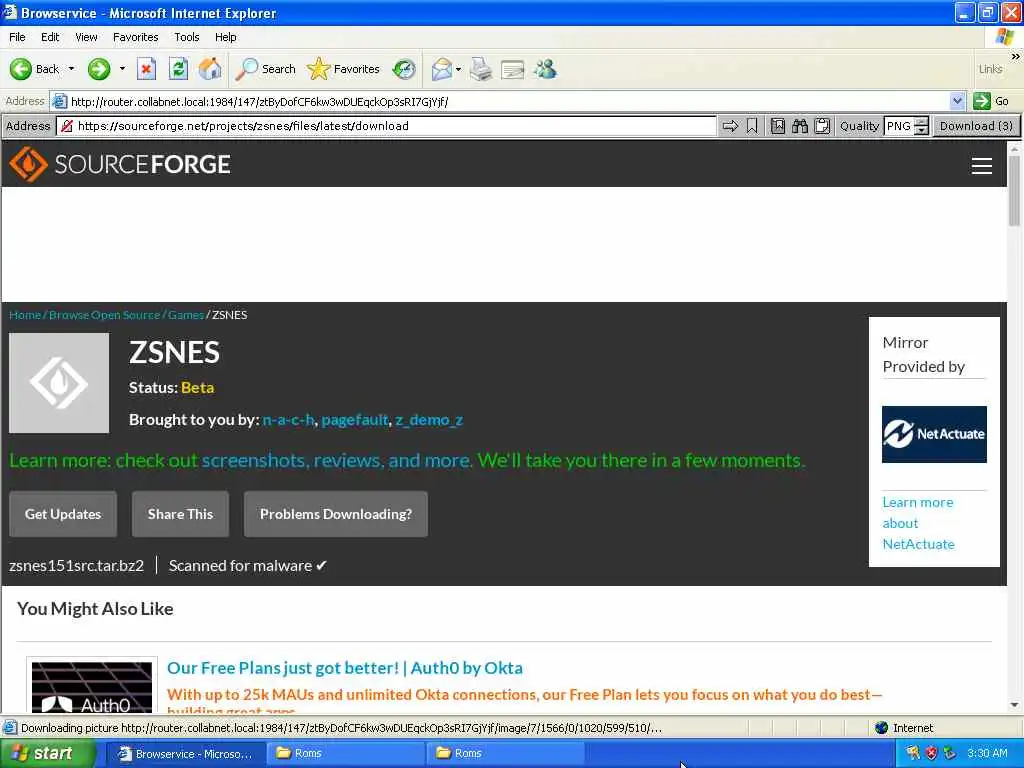1024x768 pixels.
Task: Expand the toolbar chevron next to Links
Action: [1016, 57]
